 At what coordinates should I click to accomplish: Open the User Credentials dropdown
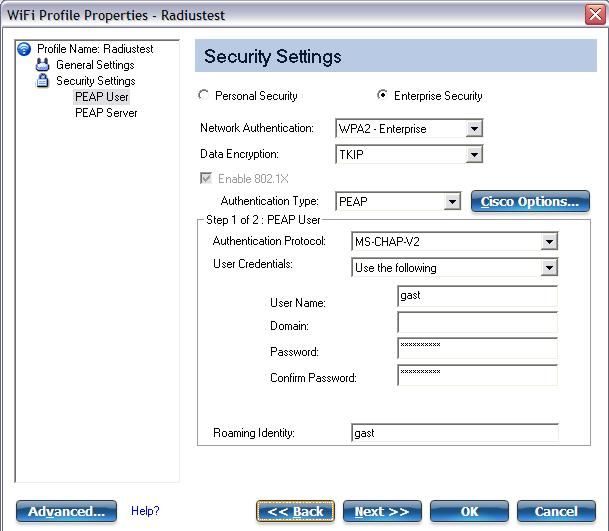coord(454,268)
